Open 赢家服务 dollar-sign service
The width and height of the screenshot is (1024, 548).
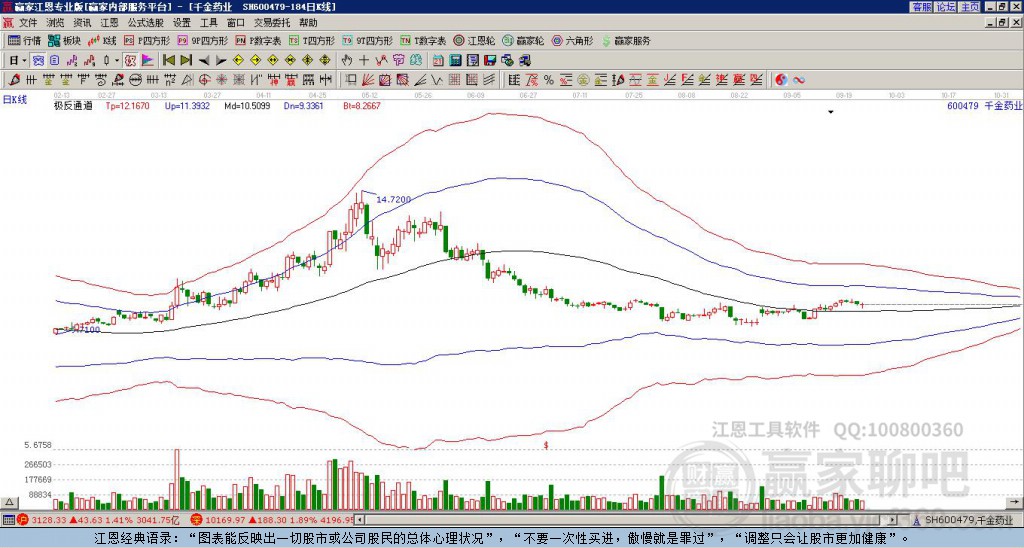click(x=626, y=40)
